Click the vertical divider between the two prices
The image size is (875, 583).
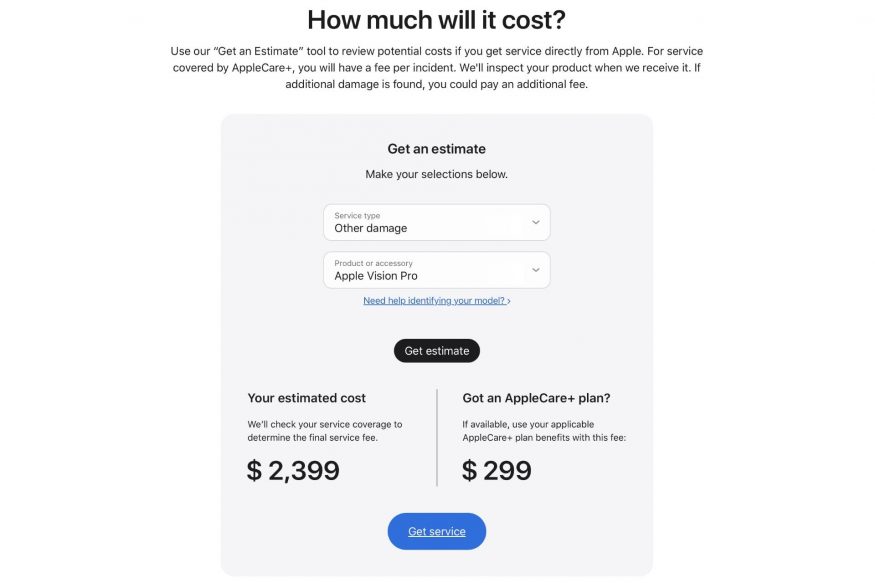[437, 437]
